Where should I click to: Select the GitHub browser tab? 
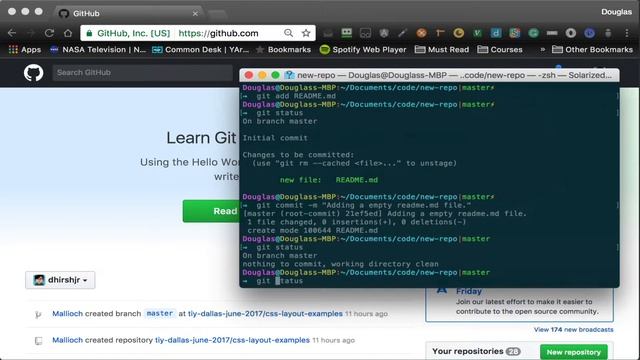129,13
